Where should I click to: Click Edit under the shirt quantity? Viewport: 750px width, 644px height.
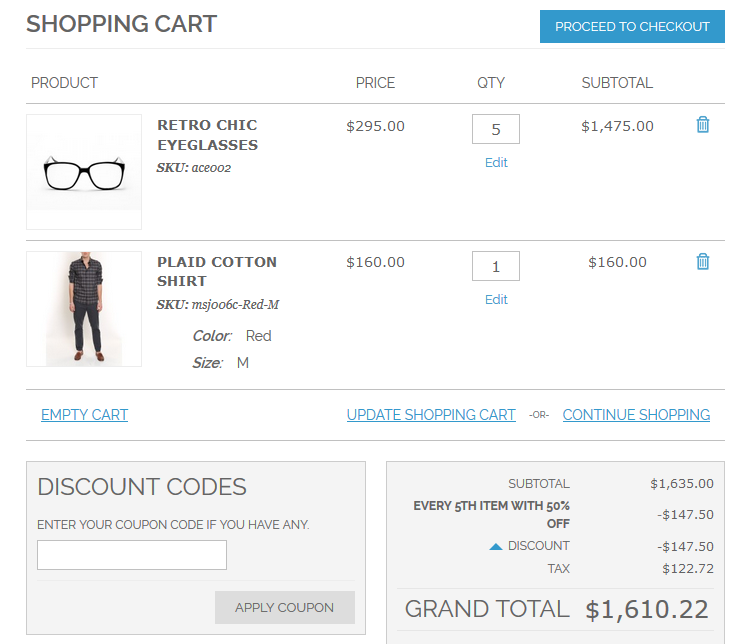tap(496, 300)
